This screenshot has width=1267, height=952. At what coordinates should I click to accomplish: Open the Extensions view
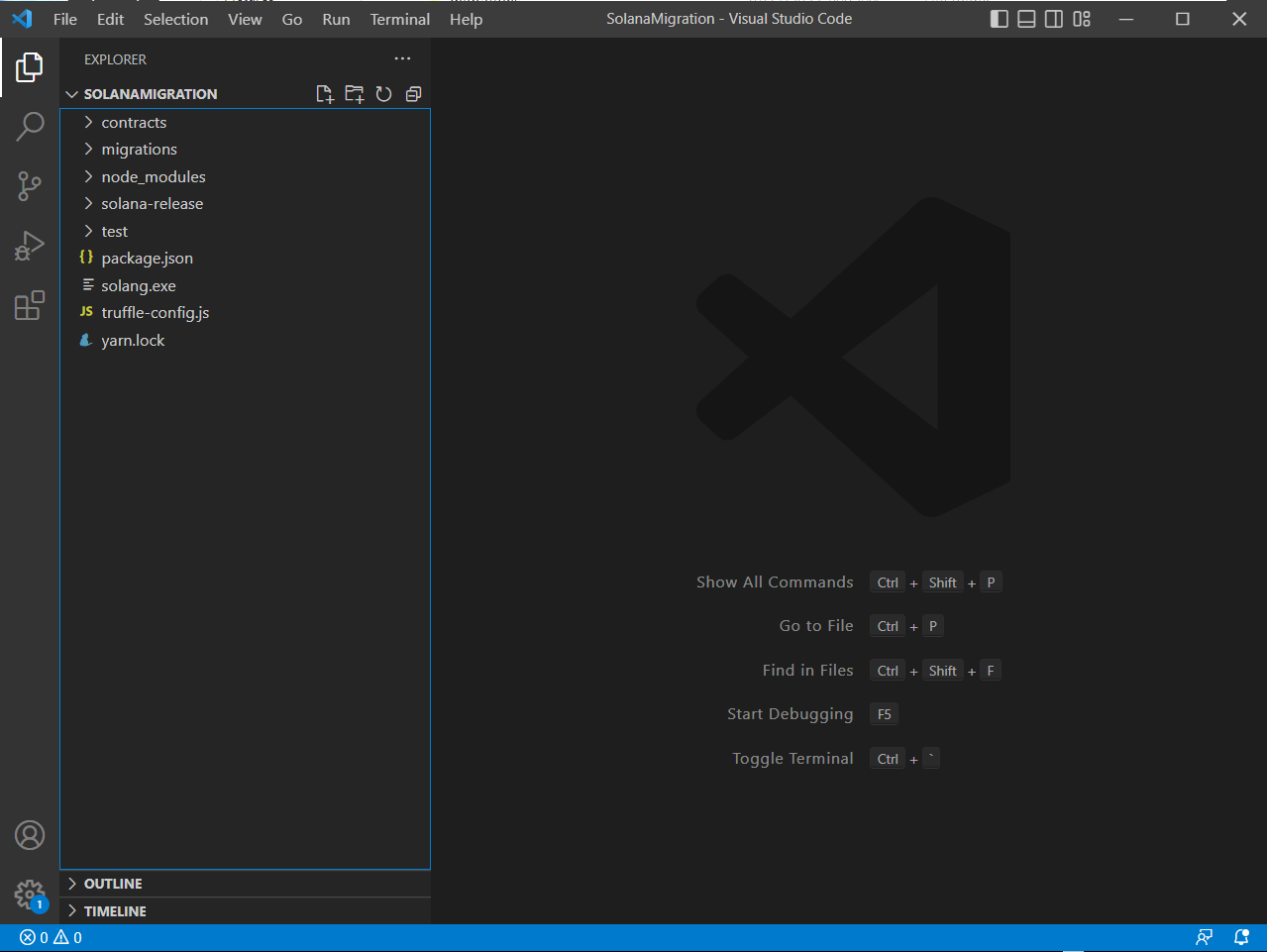30,305
